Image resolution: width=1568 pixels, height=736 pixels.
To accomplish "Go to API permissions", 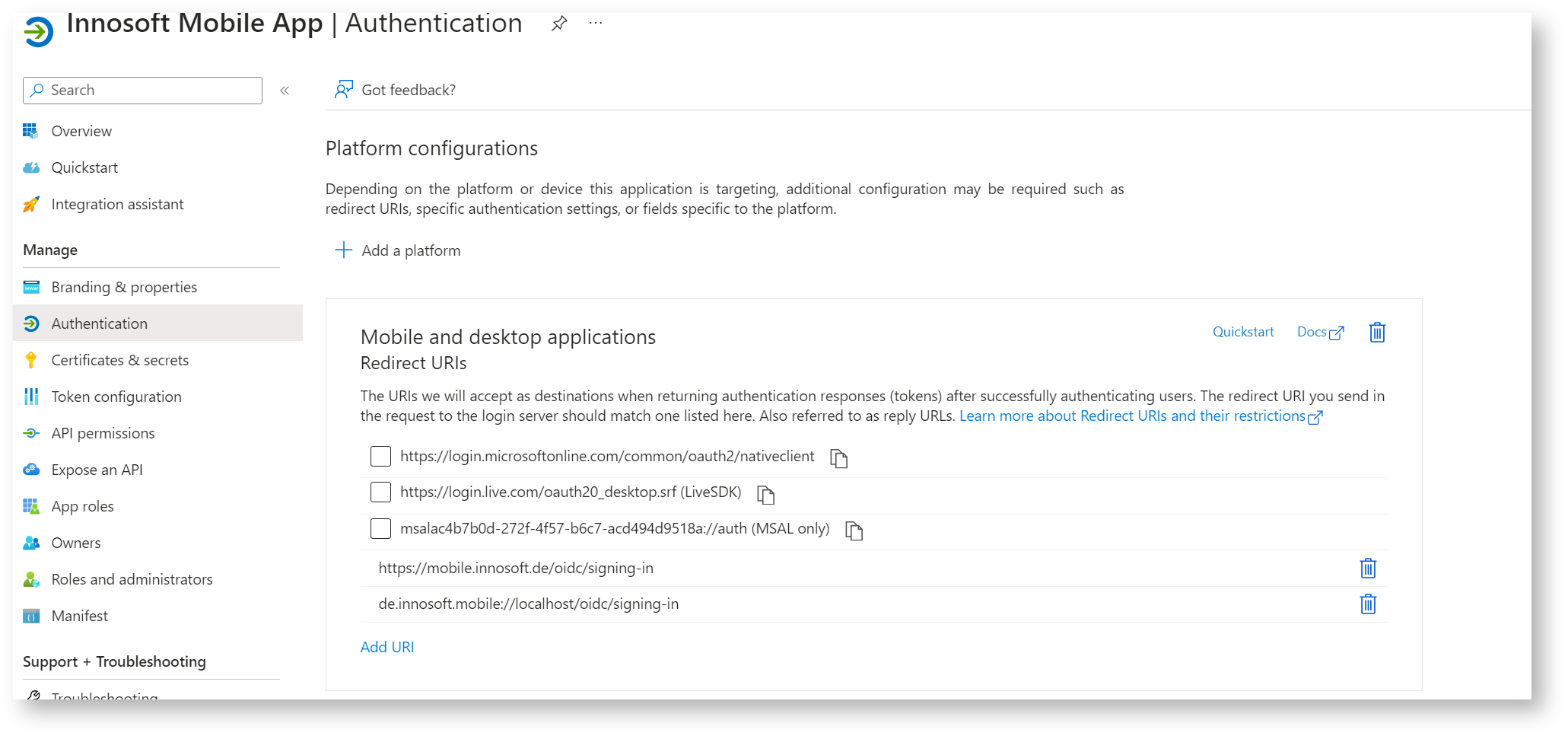I will (103, 433).
